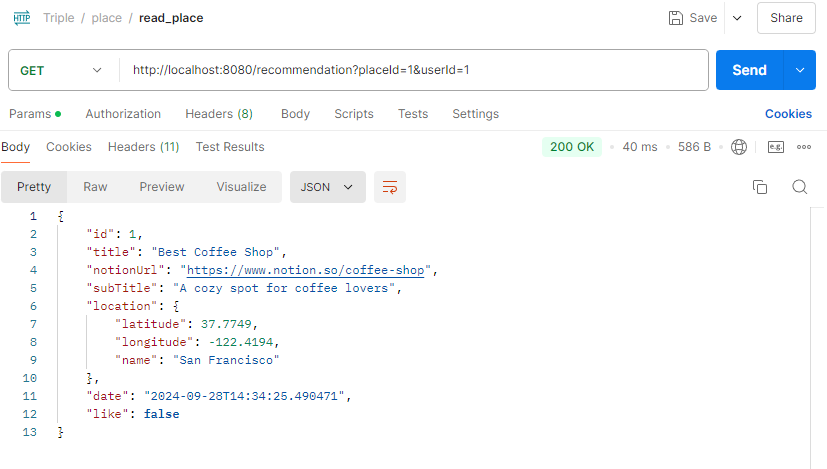This screenshot has width=827, height=469.
Task: Open the response Cookies tab
Action: click(x=69, y=147)
